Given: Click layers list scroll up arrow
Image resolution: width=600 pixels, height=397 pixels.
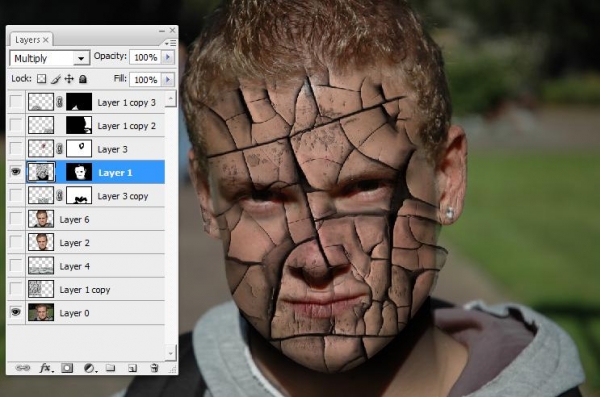Looking at the screenshot, I should pyautogui.click(x=171, y=99).
